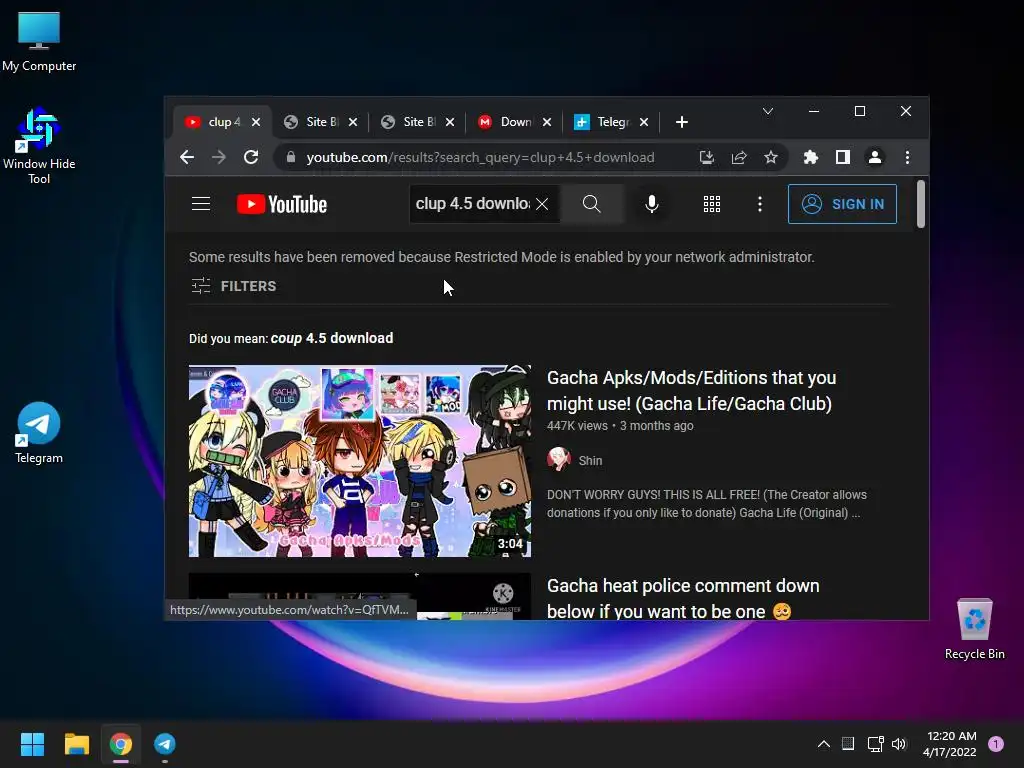Go forward in Chrome
This screenshot has width=1024, height=768.
219,157
